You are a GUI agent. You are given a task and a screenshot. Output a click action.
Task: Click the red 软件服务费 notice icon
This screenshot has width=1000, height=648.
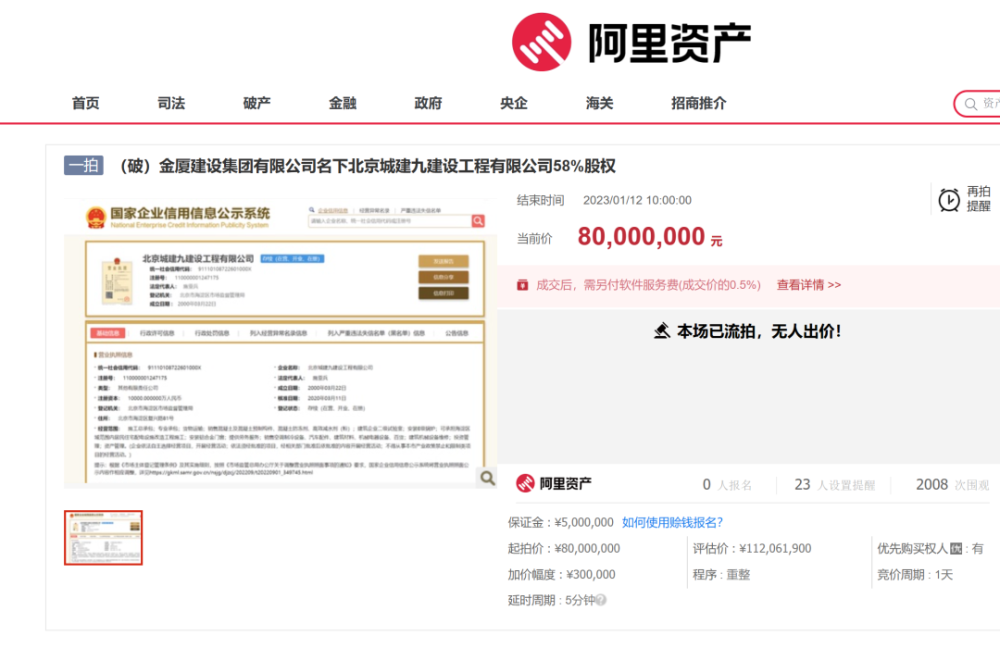pyautogui.click(x=522, y=285)
